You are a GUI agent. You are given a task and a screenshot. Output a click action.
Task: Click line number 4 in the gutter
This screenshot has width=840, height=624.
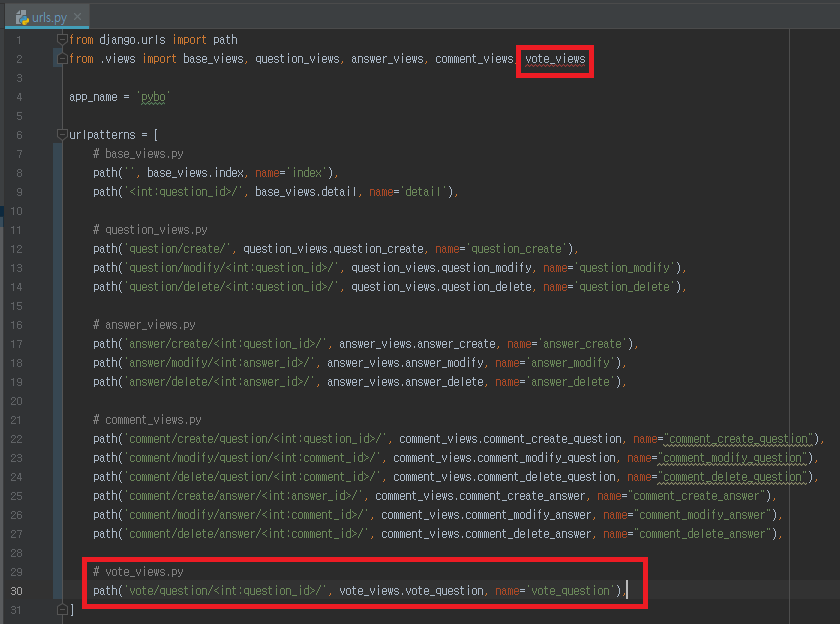pos(19,97)
